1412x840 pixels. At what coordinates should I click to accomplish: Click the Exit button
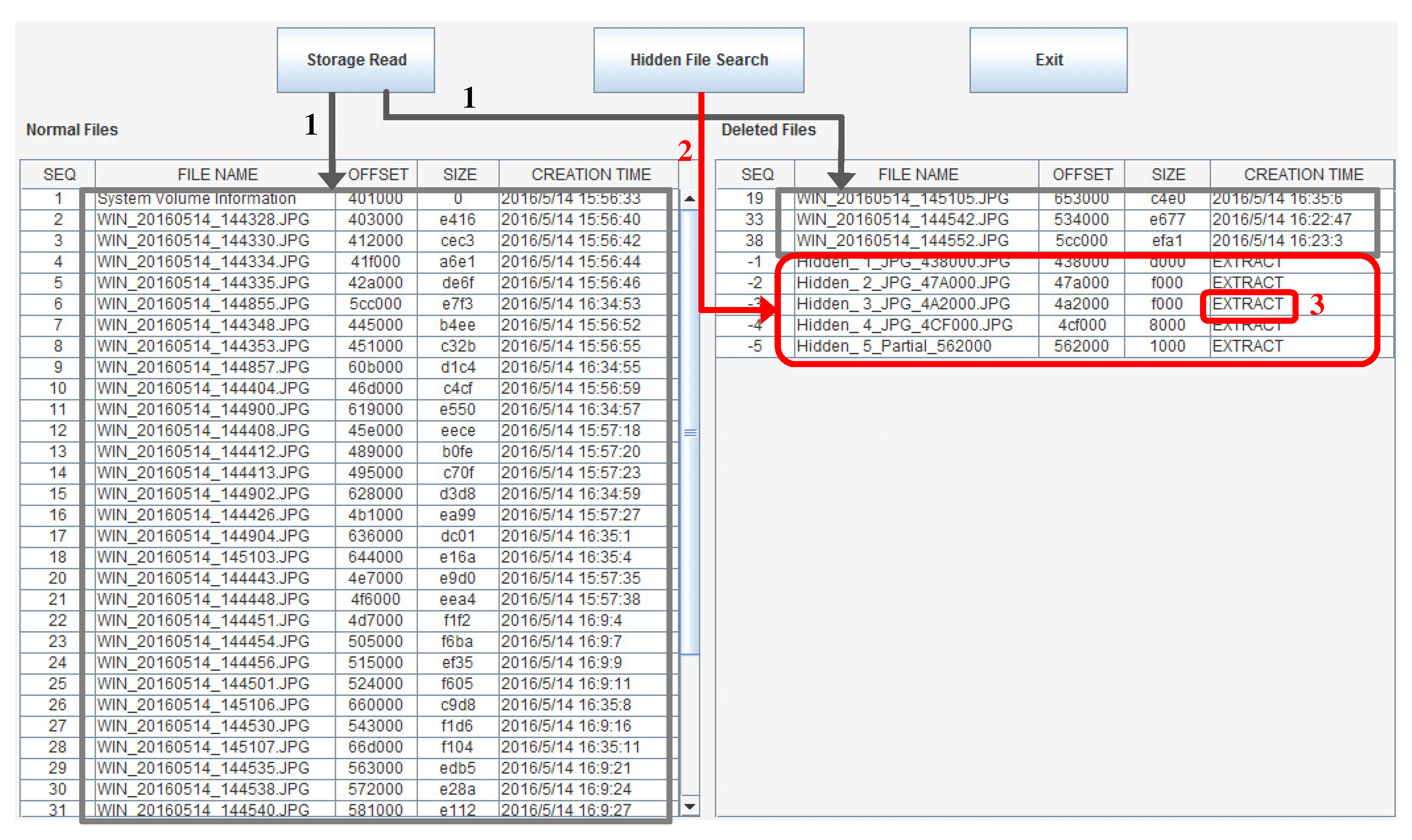click(x=1048, y=60)
